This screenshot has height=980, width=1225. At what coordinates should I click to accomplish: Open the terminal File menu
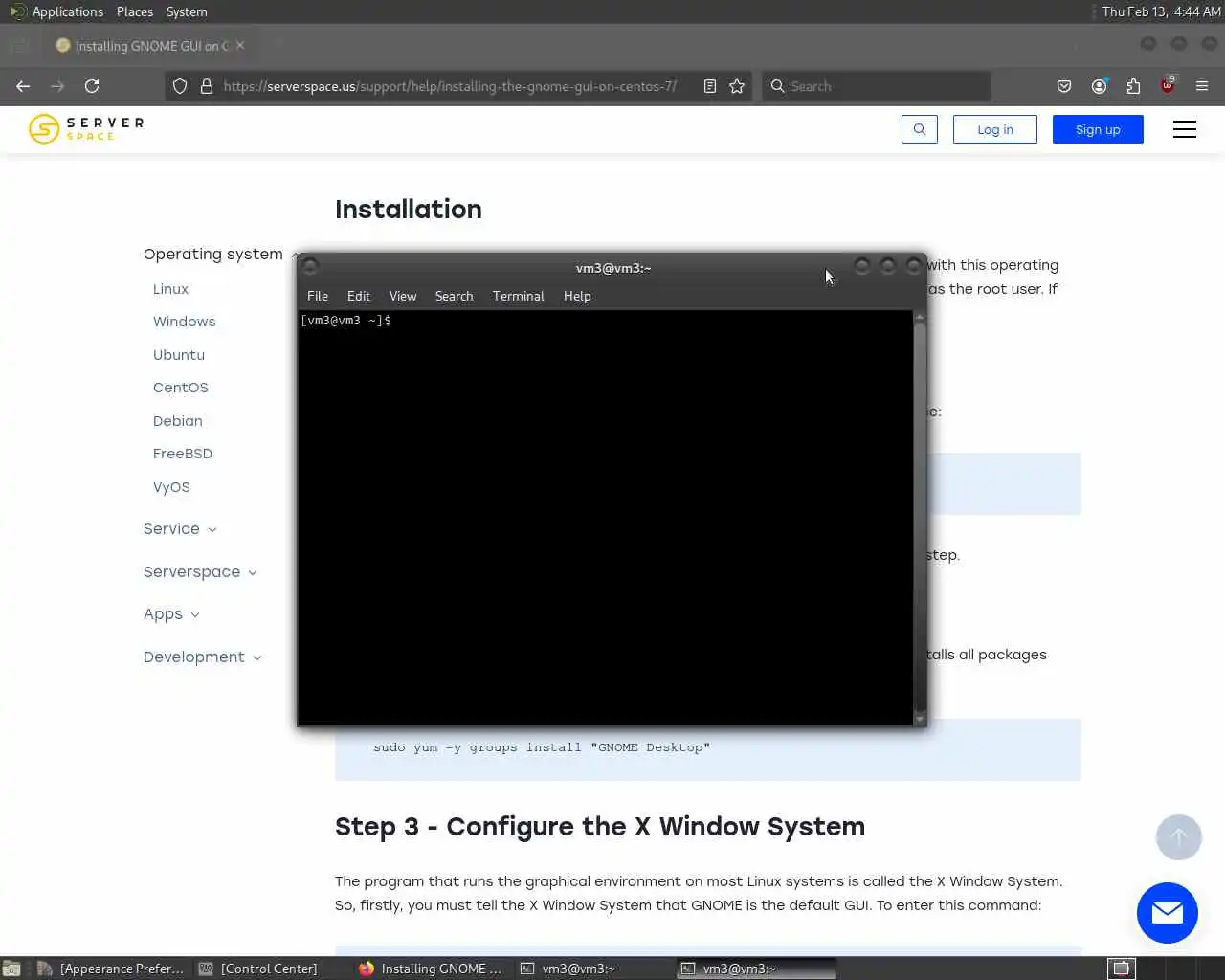coord(318,296)
